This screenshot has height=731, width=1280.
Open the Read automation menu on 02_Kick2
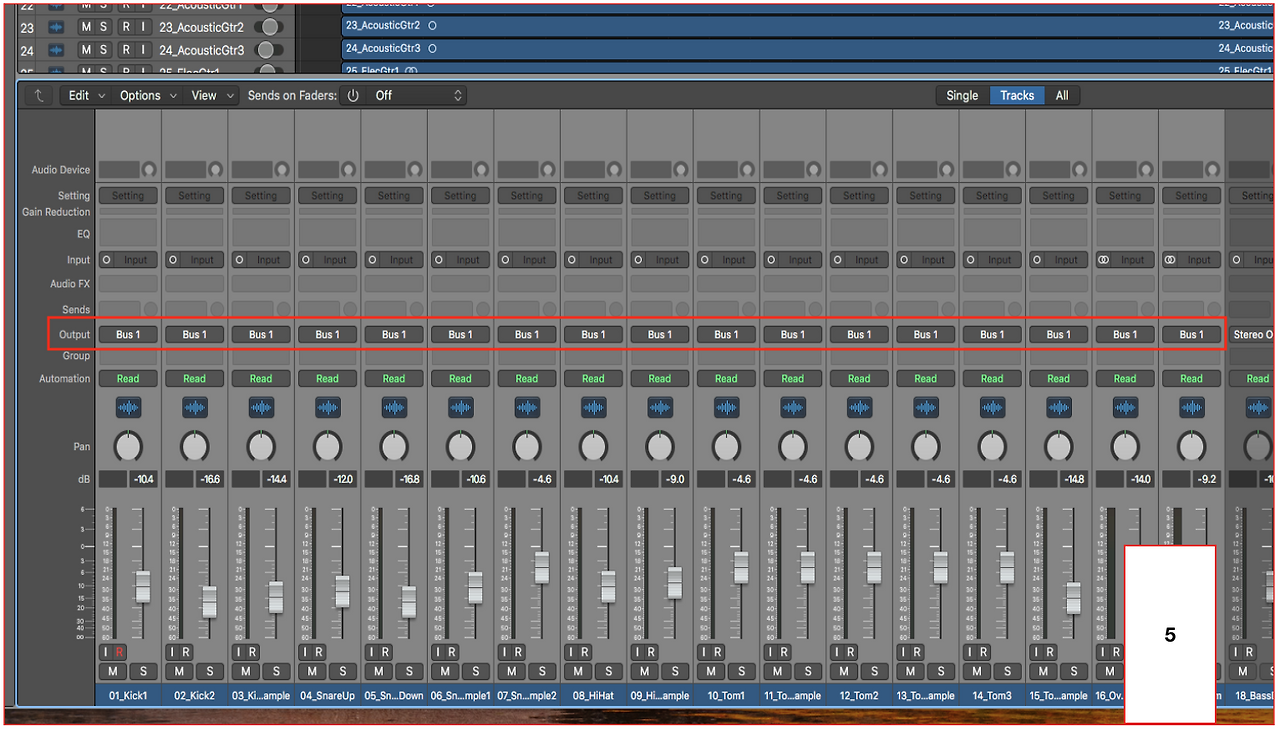[x=195, y=379]
